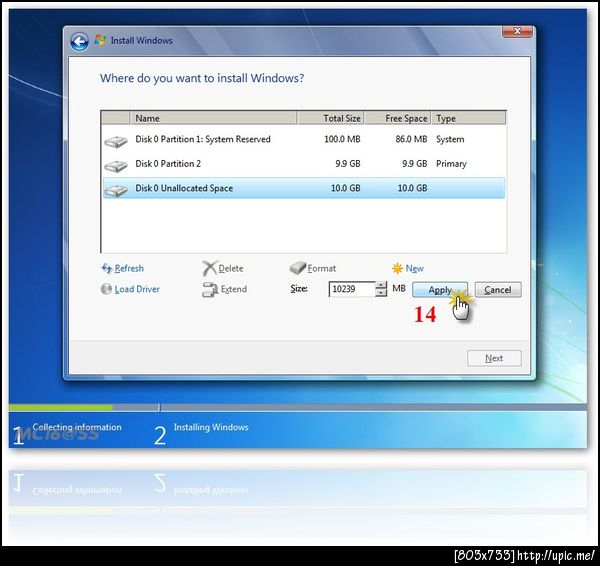This screenshot has width=600, height=566.
Task: Click the 'Installing Windows' step label
Action: click(x=211, y=427)
